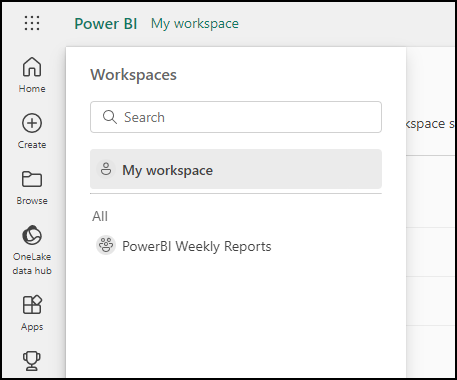The width and height of the screenshot is (457, 380).
Task: Open OneLake data hub
Action: 32,250
